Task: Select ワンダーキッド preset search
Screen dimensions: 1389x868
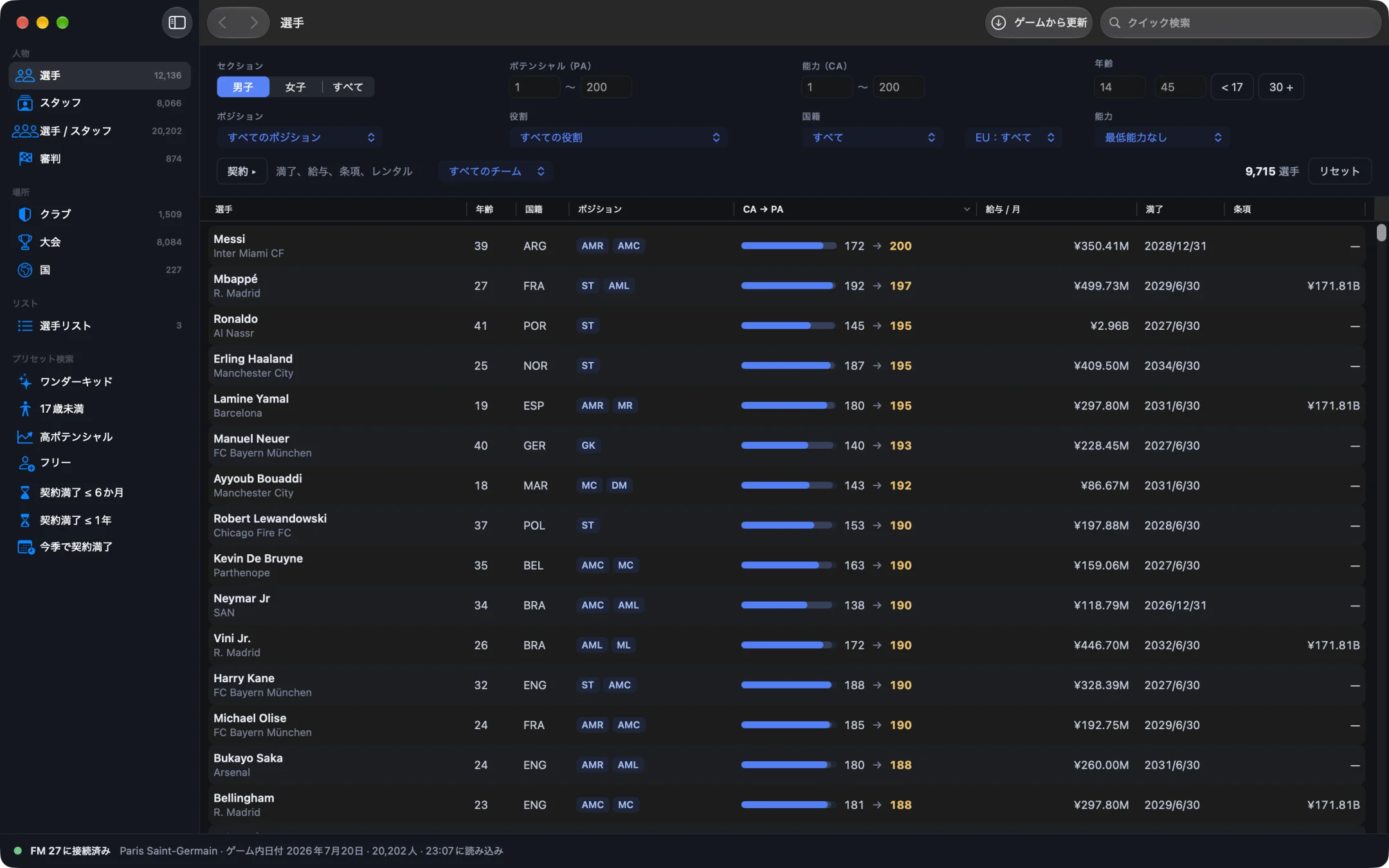Action: click(x=100, y=381)
